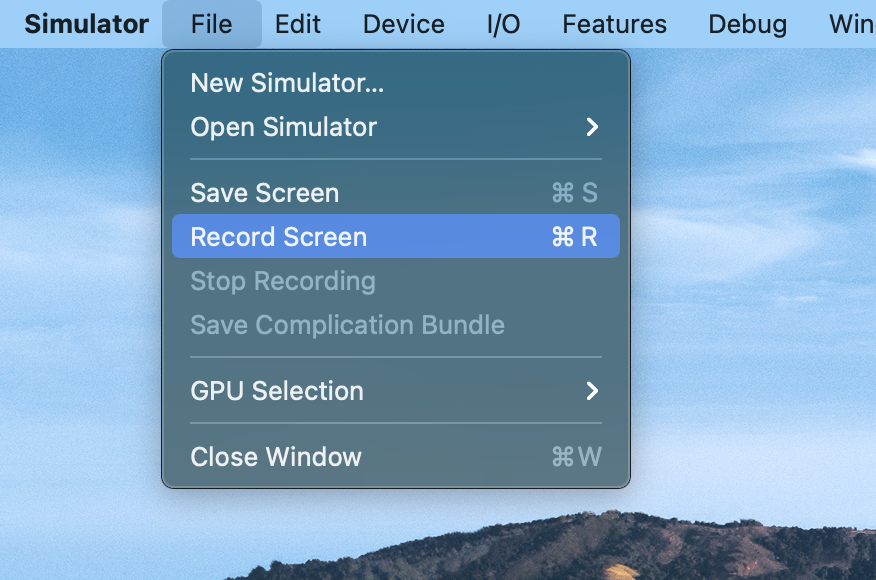Open the partially visible Window menu

[x=850, y=24]
